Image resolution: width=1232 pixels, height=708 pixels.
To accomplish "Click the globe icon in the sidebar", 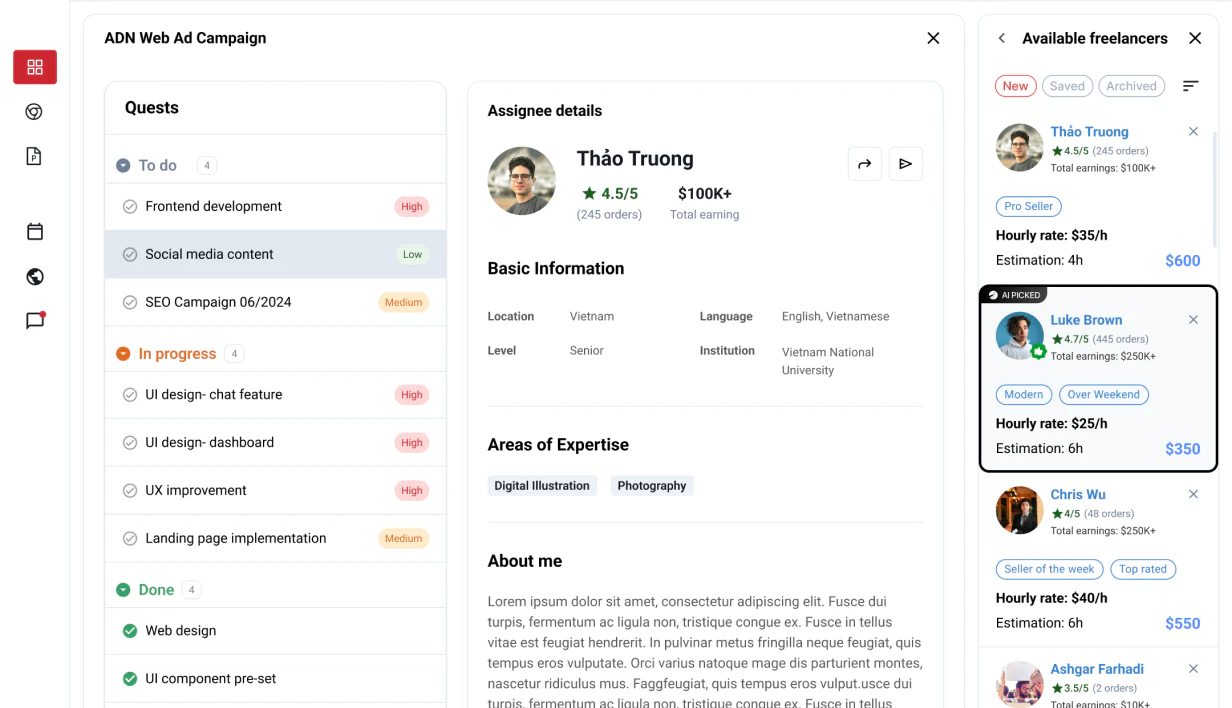I will [x=35, y=276].
